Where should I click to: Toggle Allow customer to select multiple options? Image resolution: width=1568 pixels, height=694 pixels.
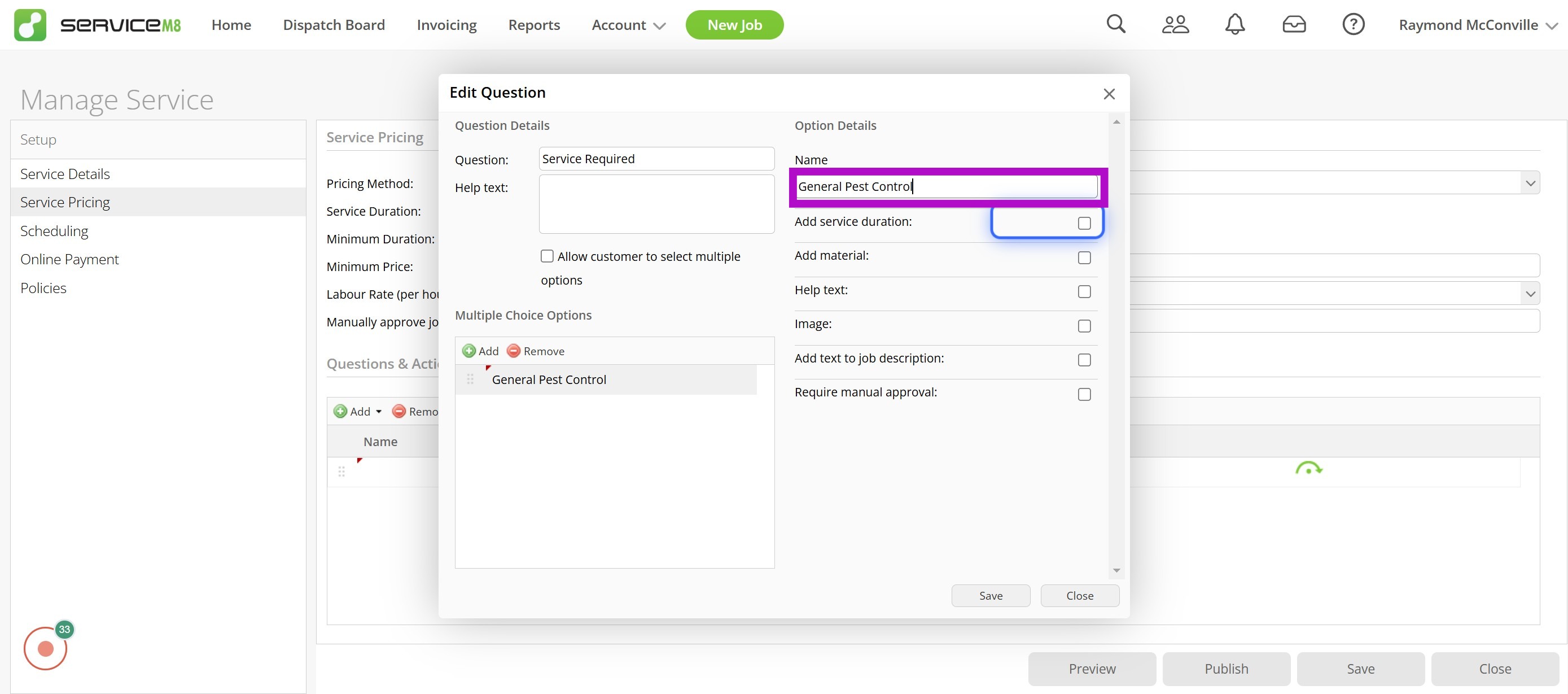pyautogui.click(x=546, y=256)
